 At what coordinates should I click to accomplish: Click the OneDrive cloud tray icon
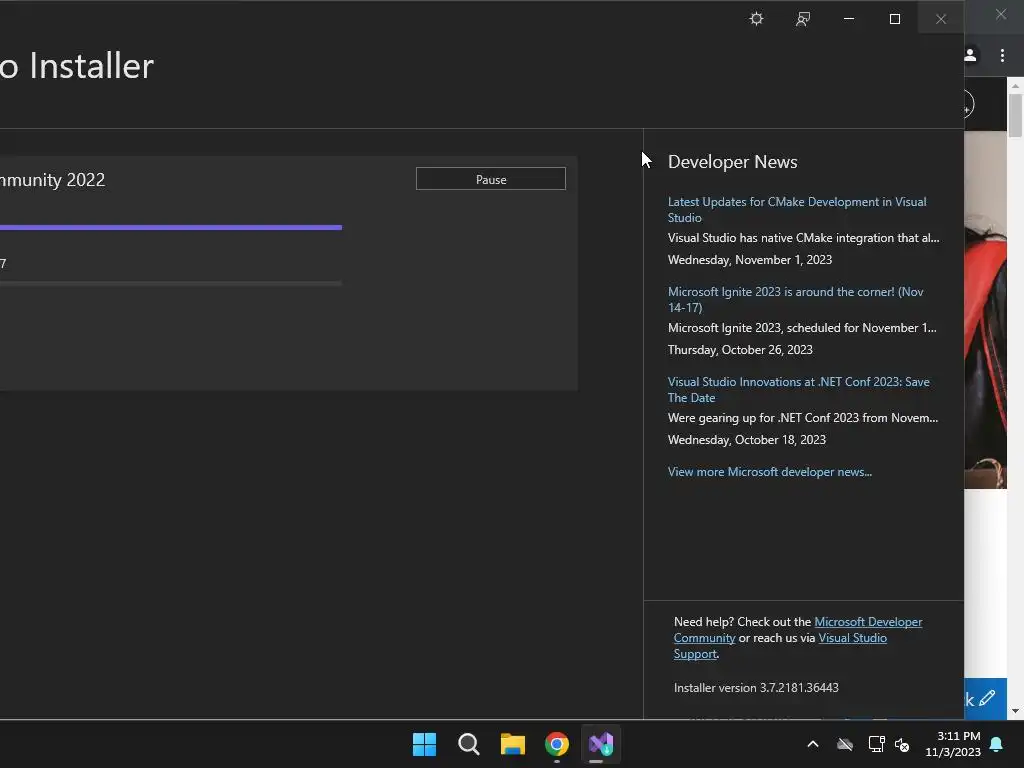tap(845, 744)
